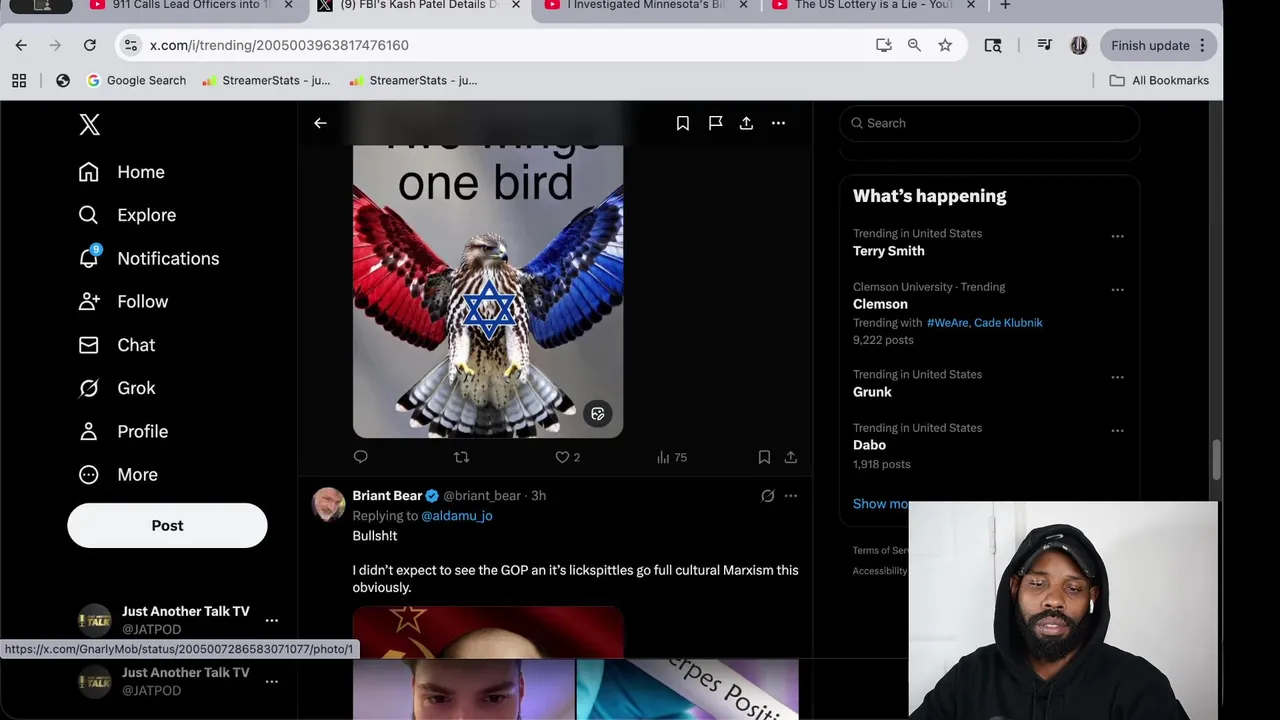
Task: Click the Post button
Action: point(167,525)
